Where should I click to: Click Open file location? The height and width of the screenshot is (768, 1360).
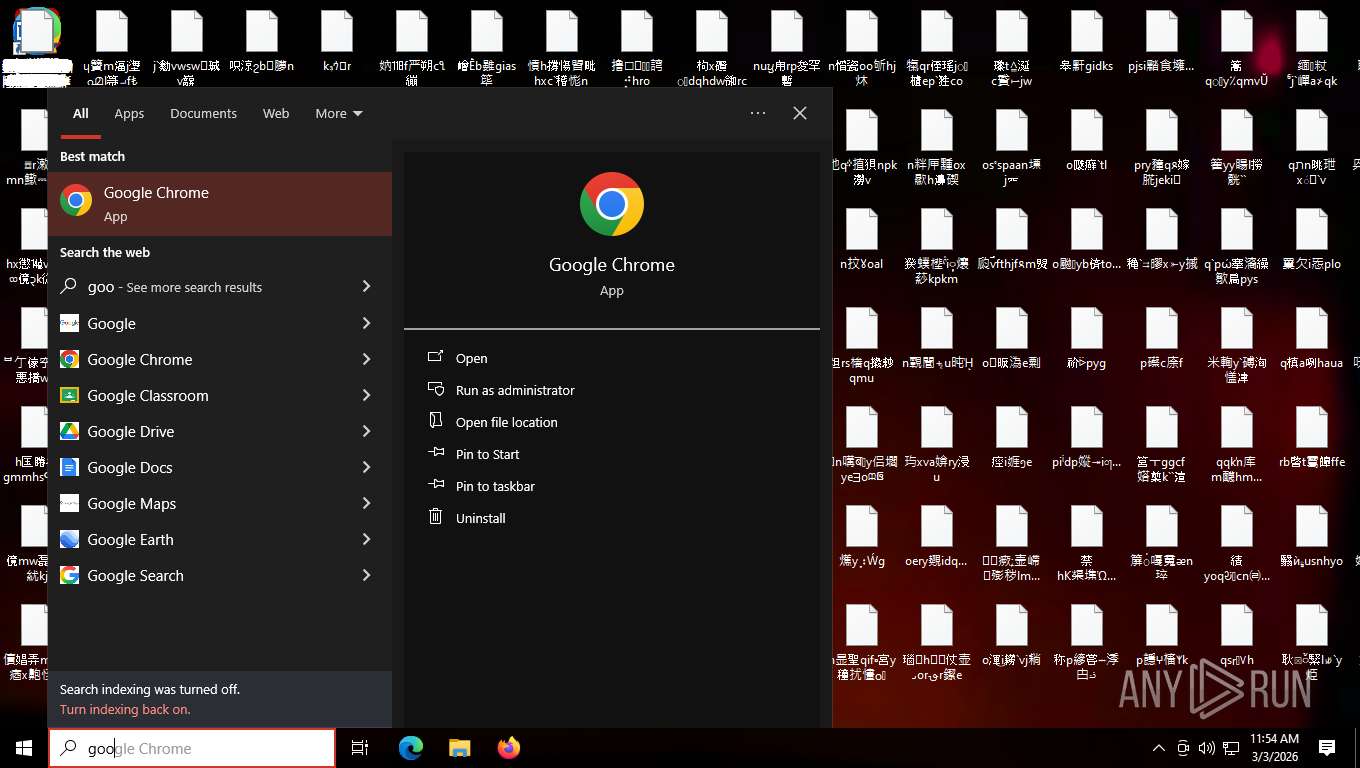[507, 422]
